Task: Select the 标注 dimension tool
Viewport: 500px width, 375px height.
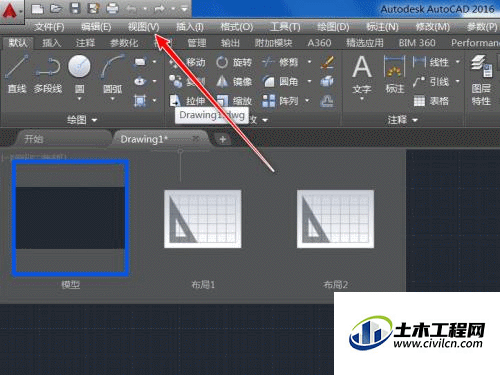Action: pos(395,75)
